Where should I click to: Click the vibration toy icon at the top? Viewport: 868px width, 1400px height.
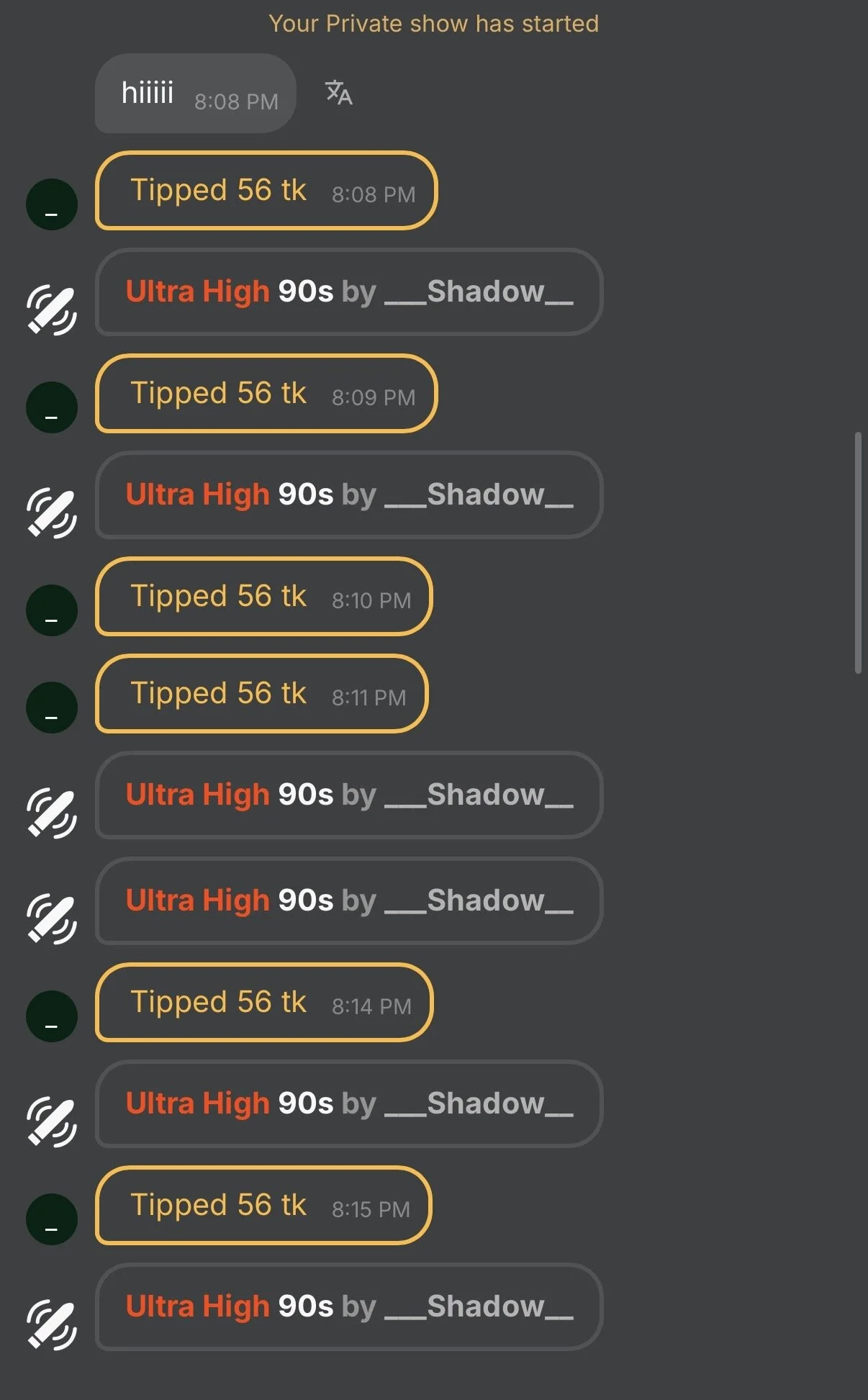click(x=52, y=310)
